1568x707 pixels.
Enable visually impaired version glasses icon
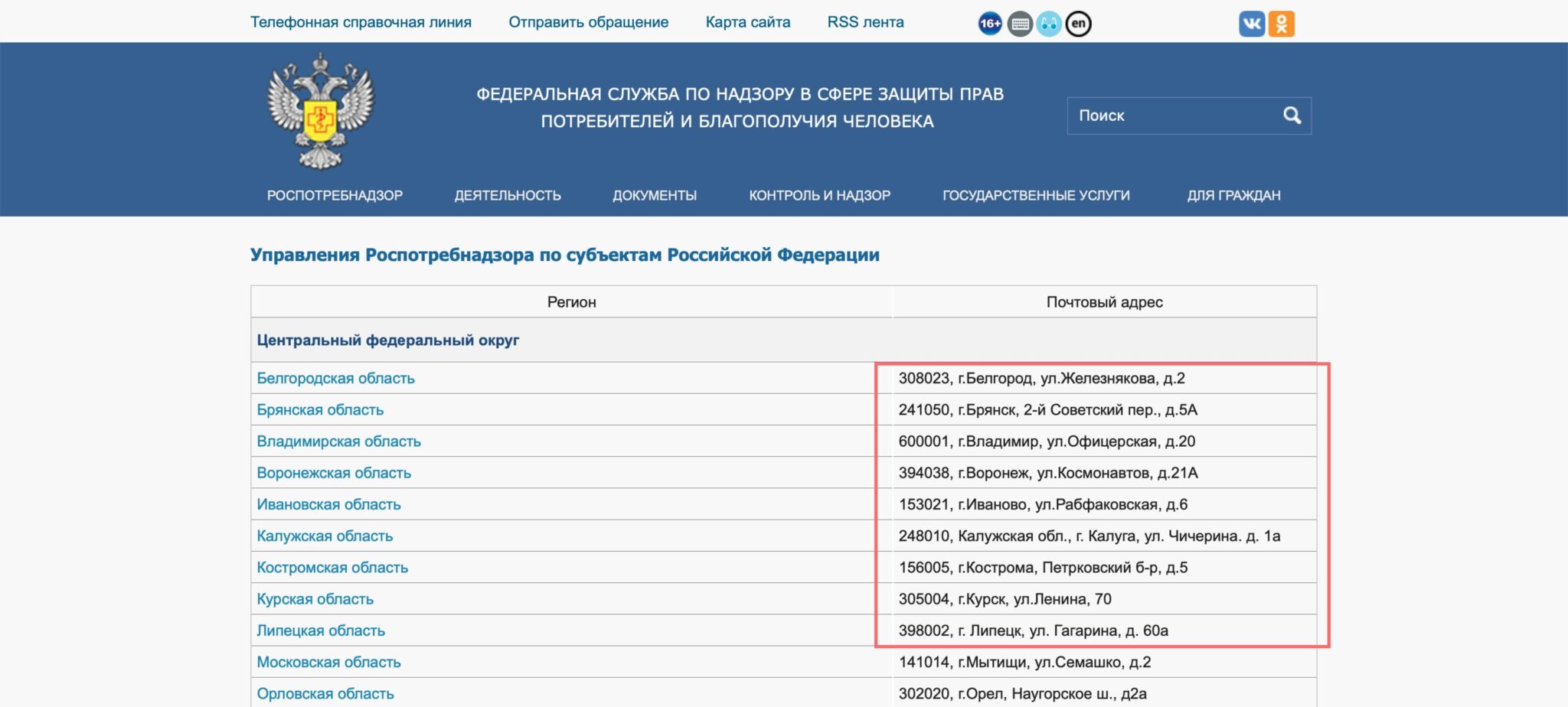coord(1049,24)
